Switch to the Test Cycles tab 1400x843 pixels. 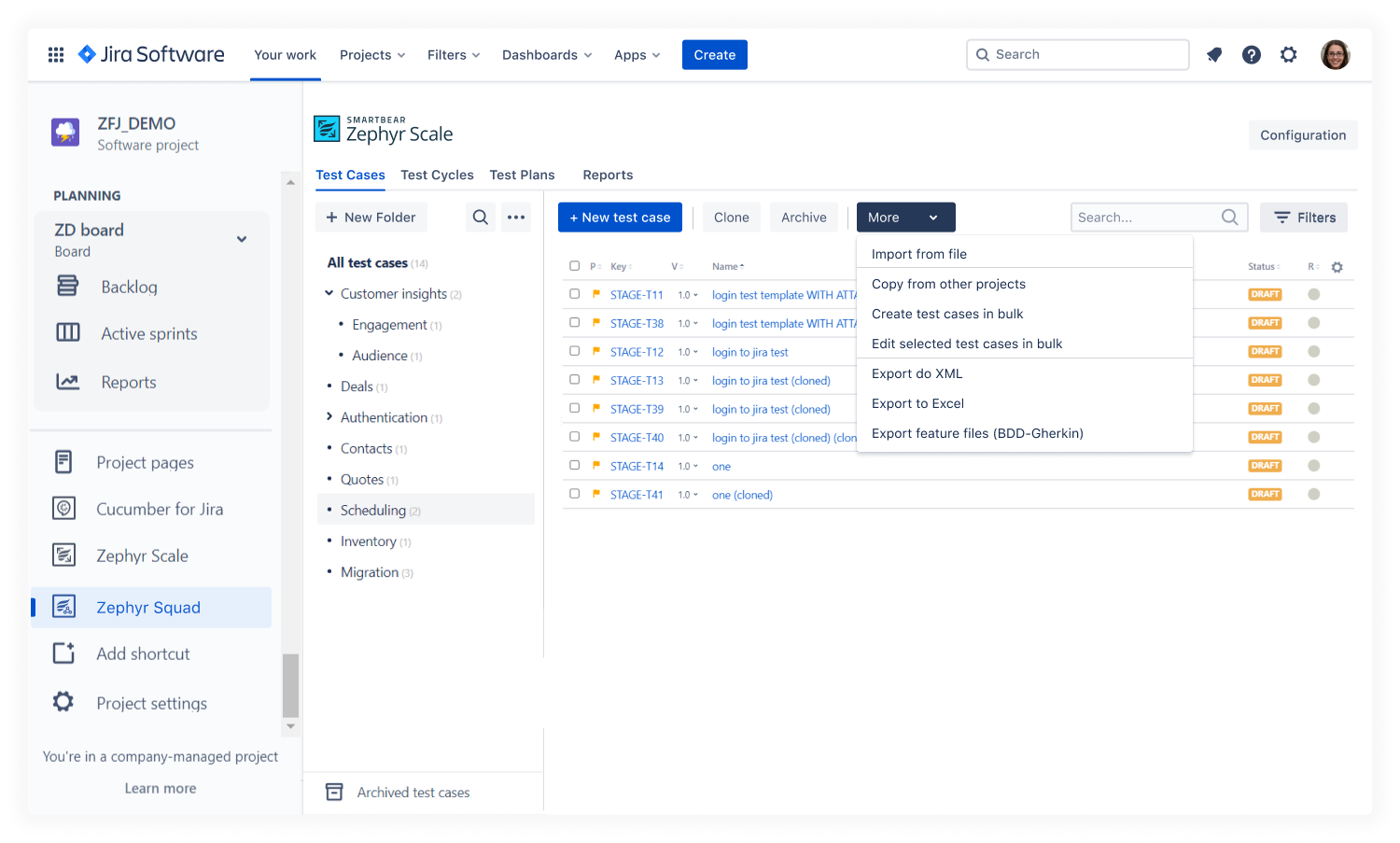coord(437,175)
